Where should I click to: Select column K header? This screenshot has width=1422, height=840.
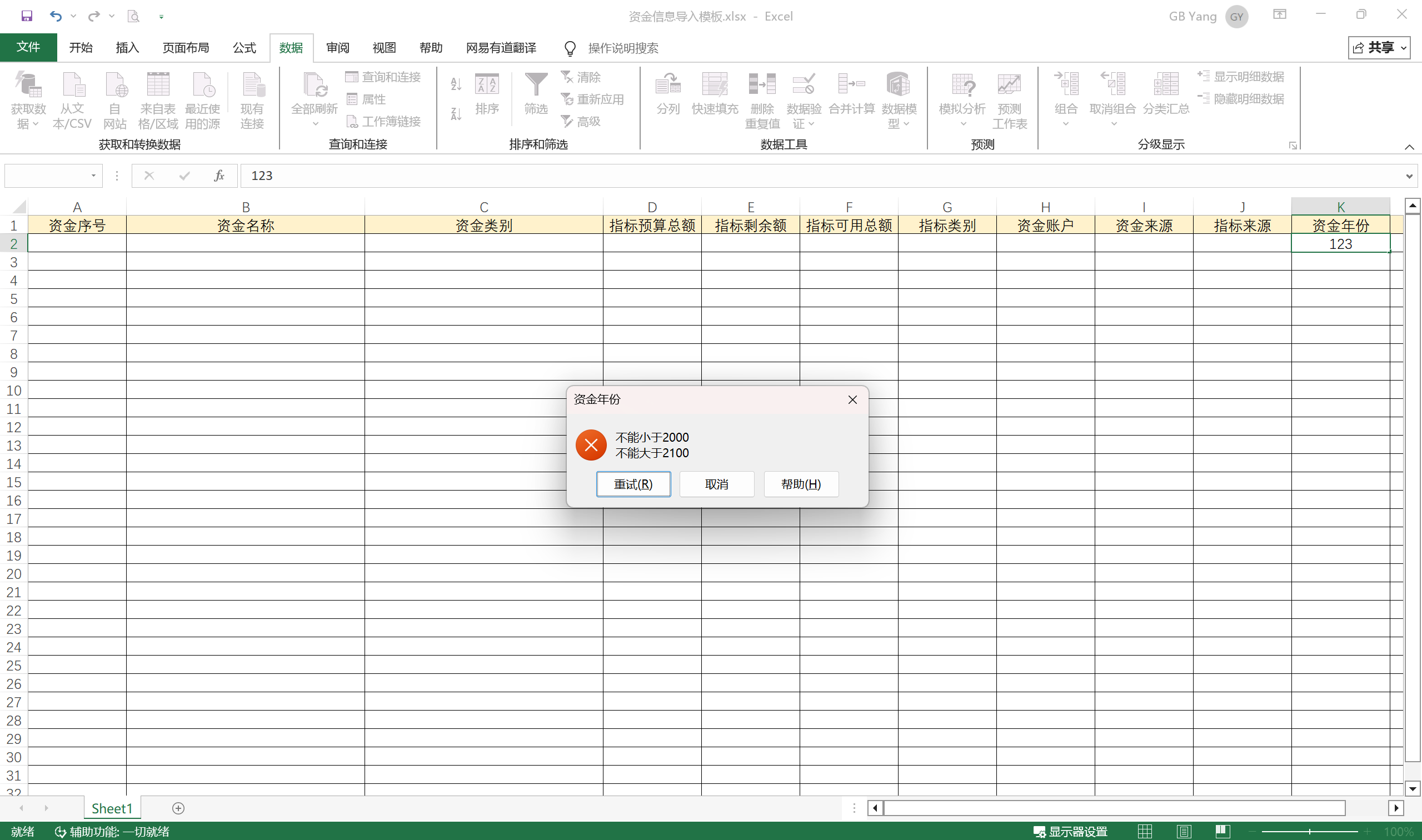pyautogui.click(x=1340, y=207)
